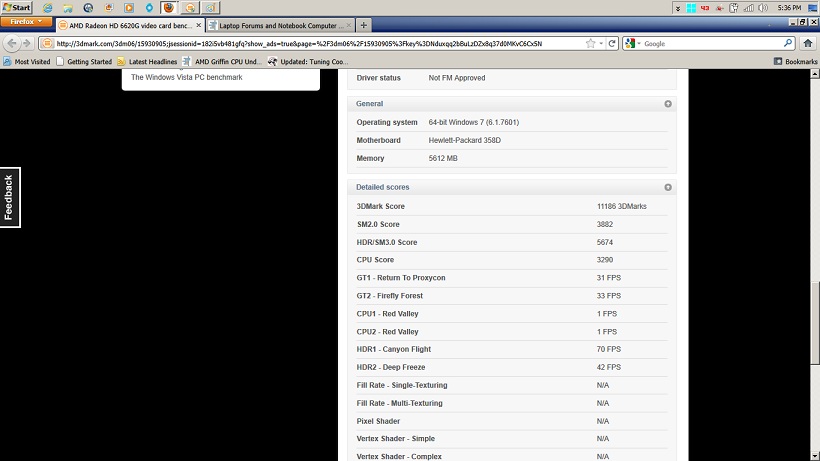Open a new browser tab

pos(363,25)
